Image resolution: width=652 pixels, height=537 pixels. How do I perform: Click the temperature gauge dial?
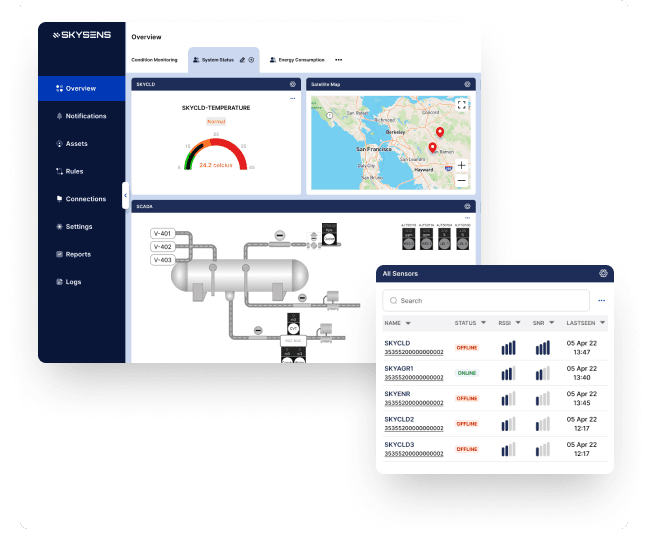point(215,152)
